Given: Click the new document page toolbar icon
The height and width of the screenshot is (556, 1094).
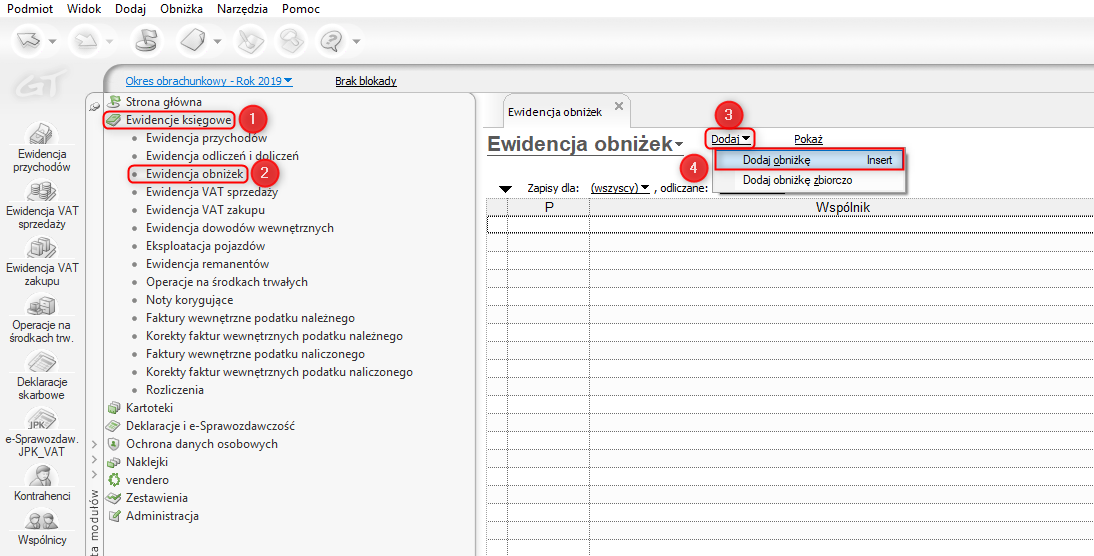Looking at the screenshot, I should 194,41.
